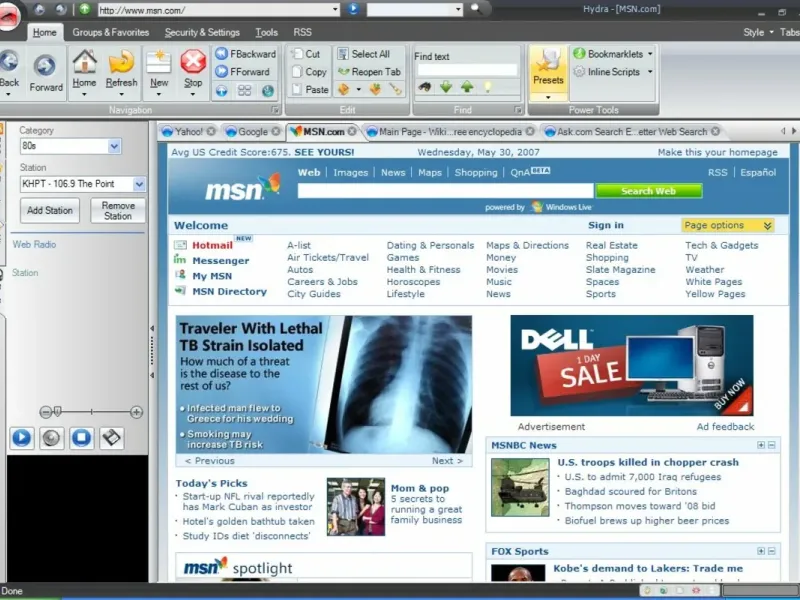Close the Google tab

coord(276,132)
